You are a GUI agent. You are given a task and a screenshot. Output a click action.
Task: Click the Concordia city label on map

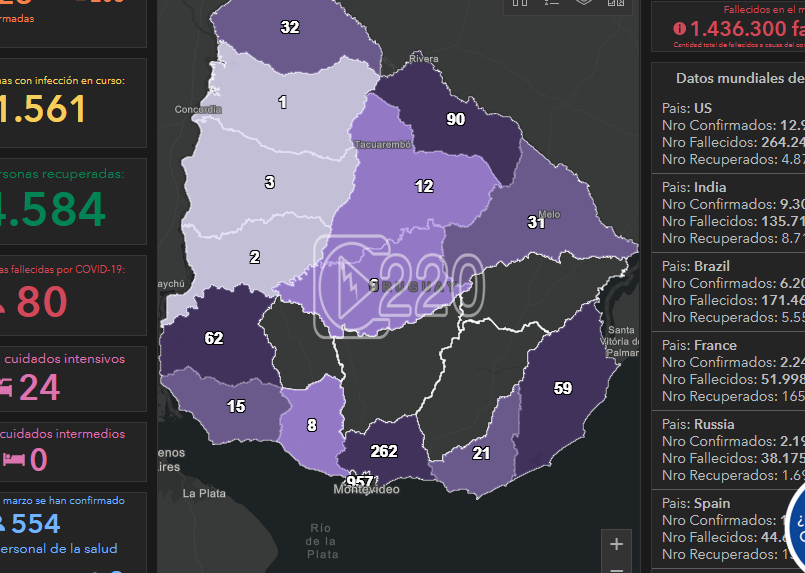198,109
